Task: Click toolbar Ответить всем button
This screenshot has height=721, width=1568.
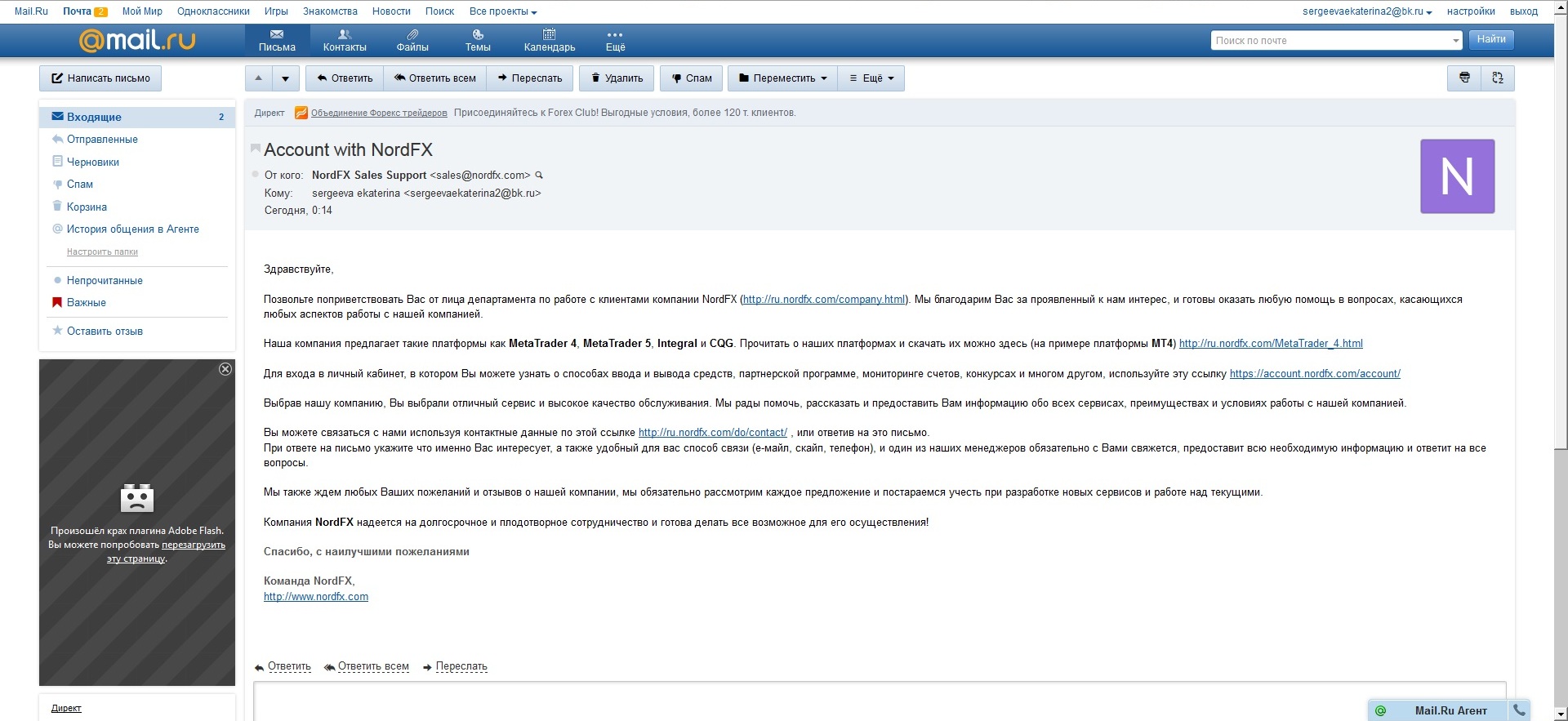Action: pos(434,78)
